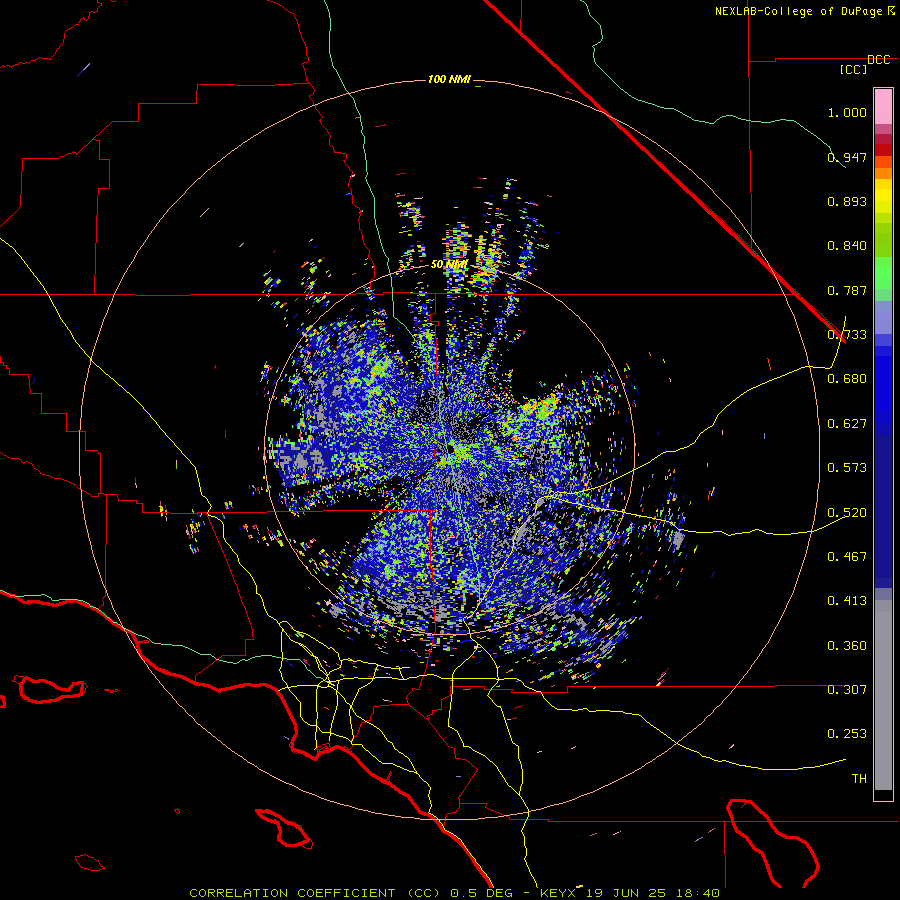The width and height of the screenshot is (900, 900).
Task: Select the 1.000 legend value
Action: pyautogui.click(x=847, y=112)
